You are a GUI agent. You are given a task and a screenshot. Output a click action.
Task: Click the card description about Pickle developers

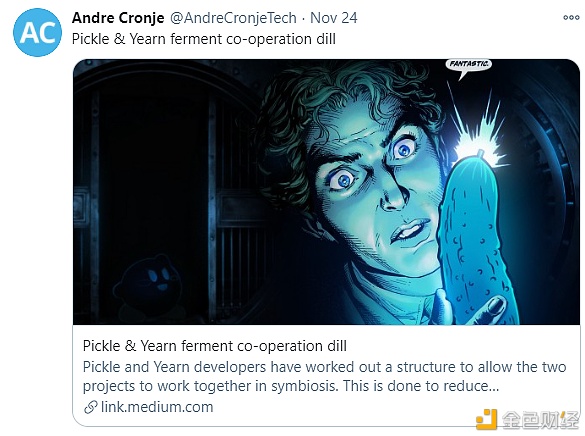324,376
